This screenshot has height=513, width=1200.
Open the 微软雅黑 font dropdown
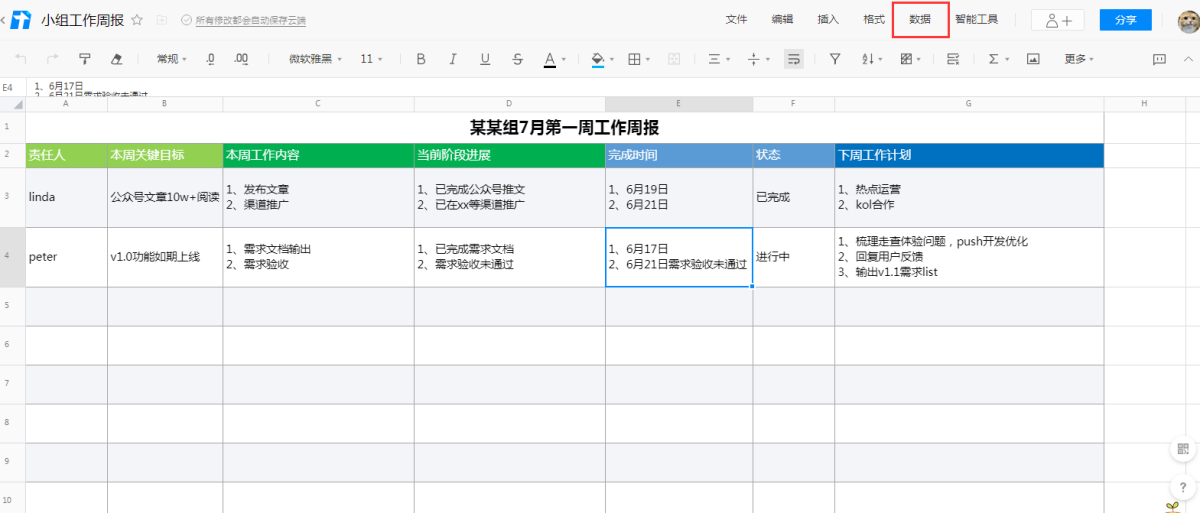pyautogui.click(x=315, y=59)
